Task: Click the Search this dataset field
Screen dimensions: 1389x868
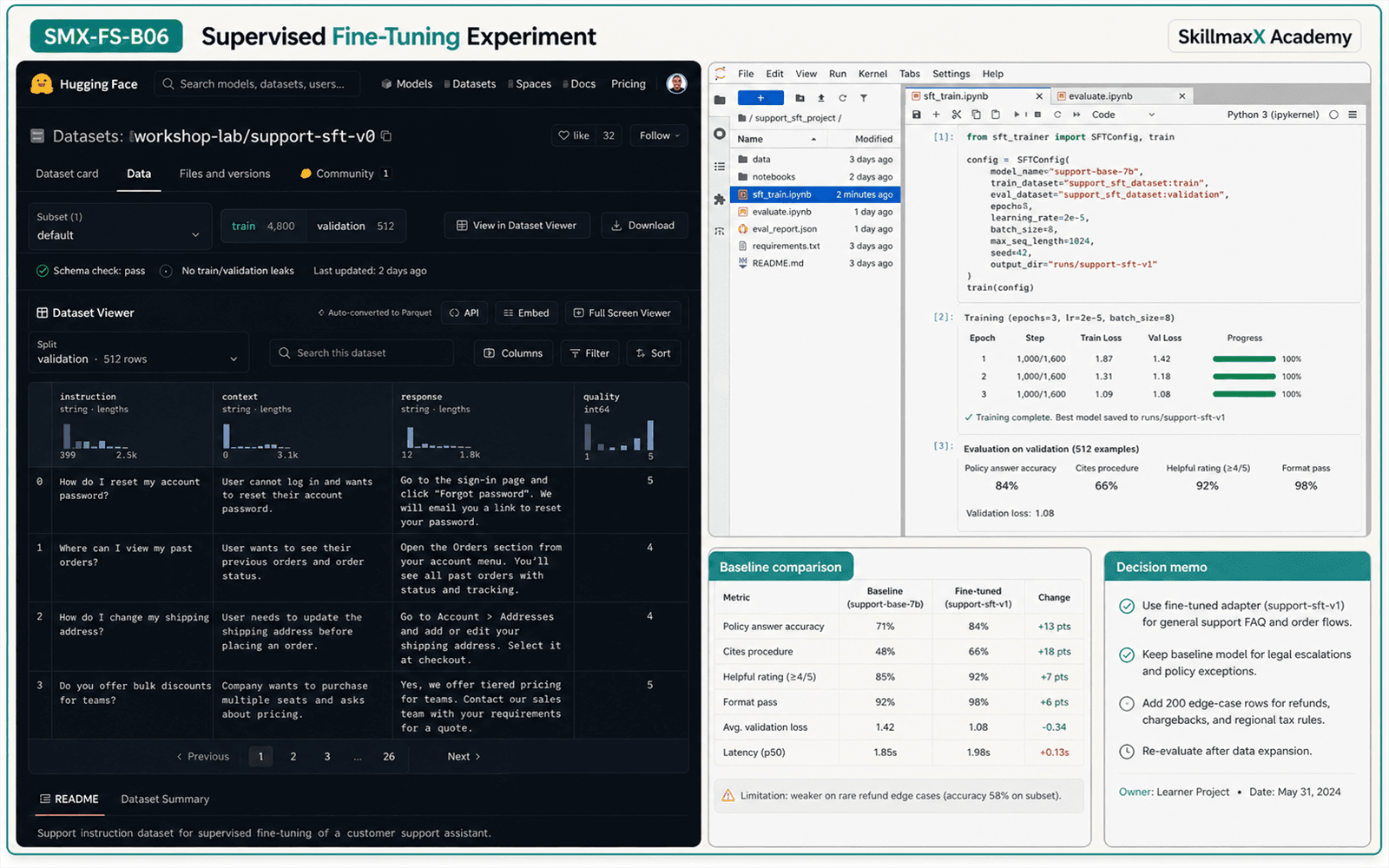Action: [361, 353]
